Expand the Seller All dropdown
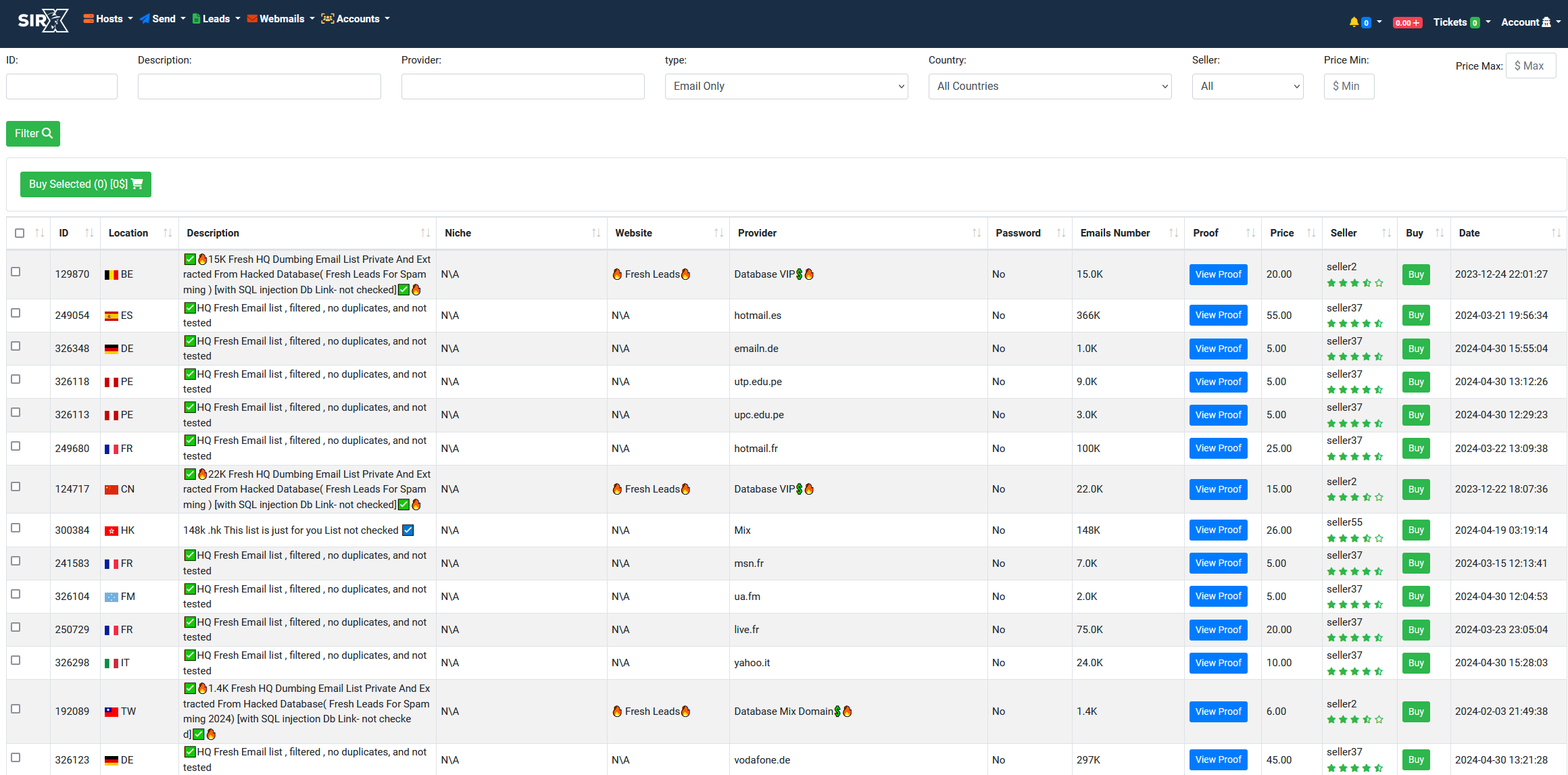 [1248, 85]
